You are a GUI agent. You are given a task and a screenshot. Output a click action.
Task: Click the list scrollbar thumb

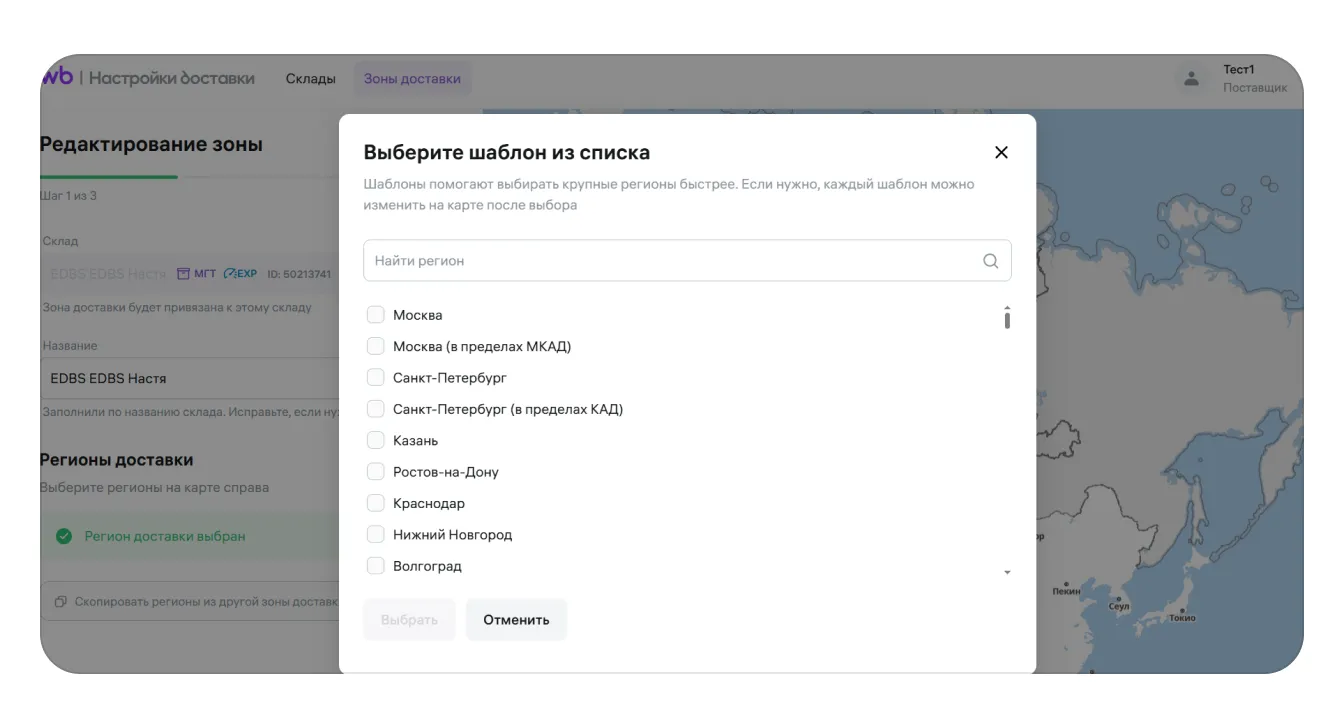click(1007, 320)
